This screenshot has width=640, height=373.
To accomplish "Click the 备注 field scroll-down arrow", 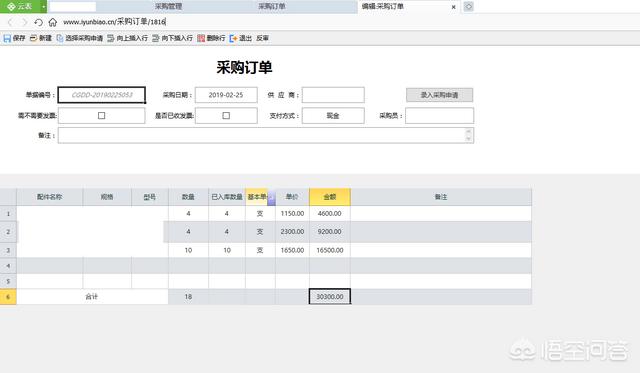I will point(469,139).
